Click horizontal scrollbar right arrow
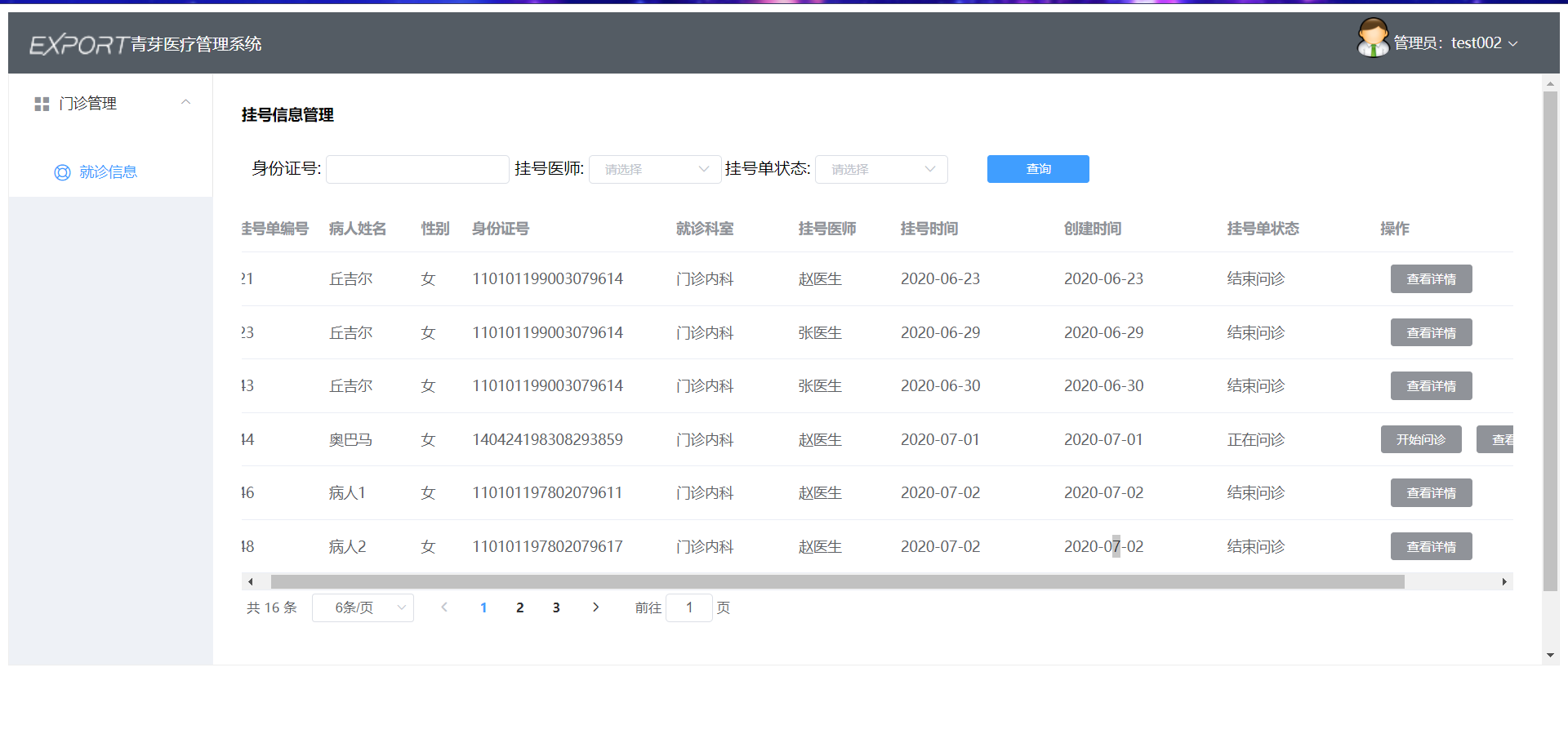The height and width of the screenshot is (752, 1568). click(x=1504, y=582)
